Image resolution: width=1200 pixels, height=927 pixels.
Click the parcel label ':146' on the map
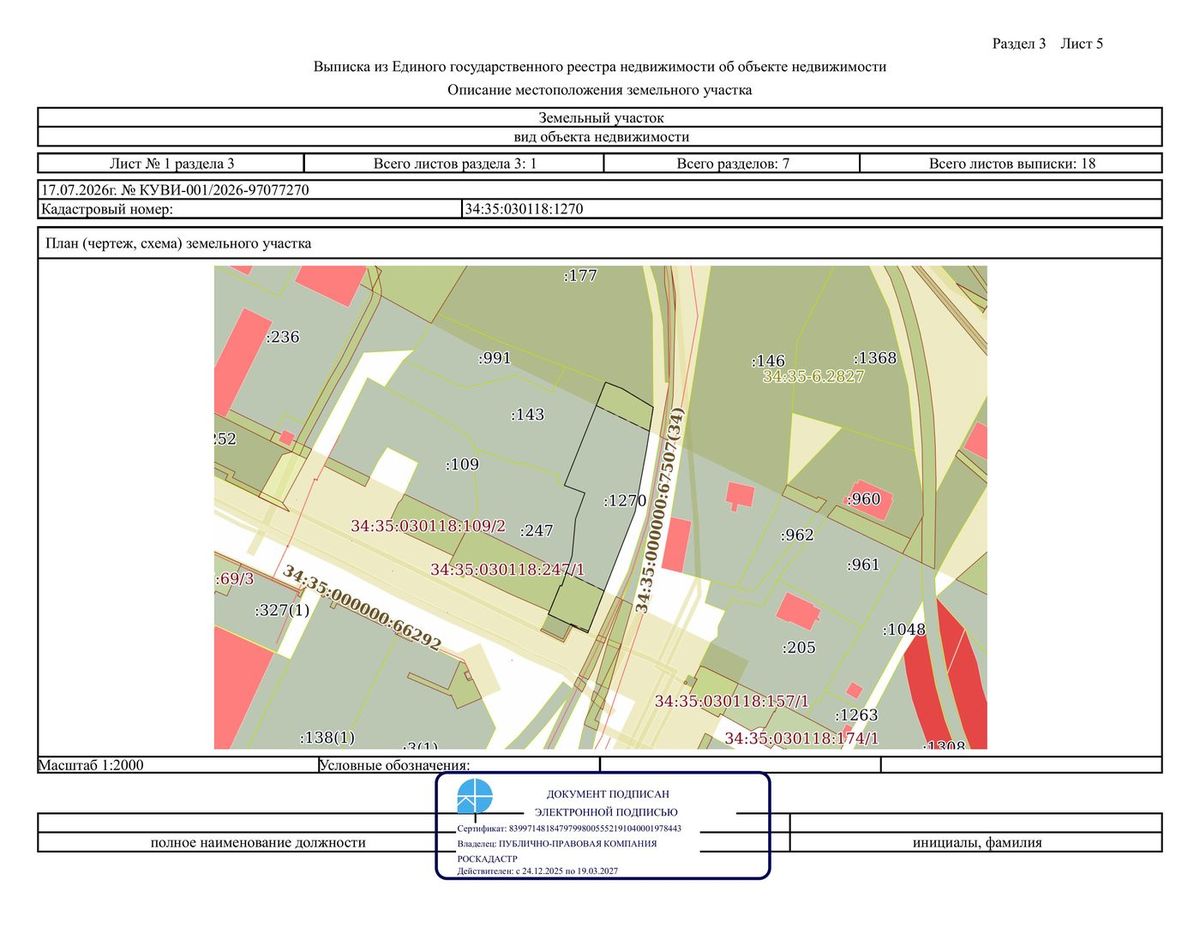click(768, 360)
